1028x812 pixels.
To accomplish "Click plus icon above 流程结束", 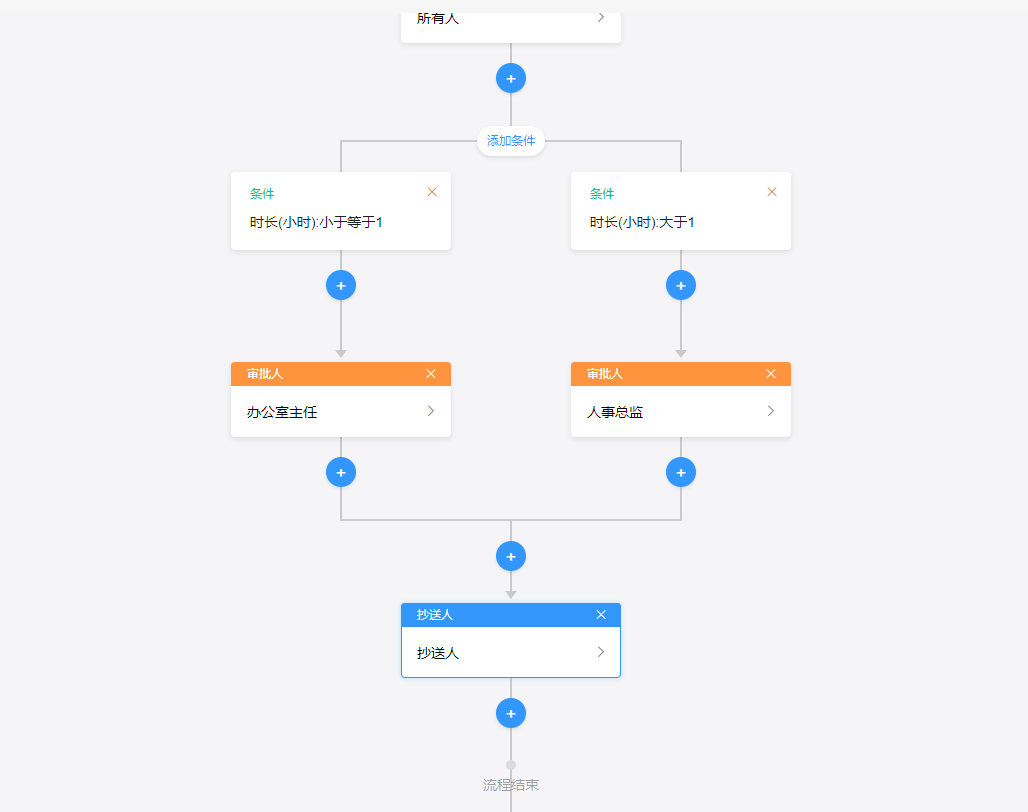I will (511, 713).
